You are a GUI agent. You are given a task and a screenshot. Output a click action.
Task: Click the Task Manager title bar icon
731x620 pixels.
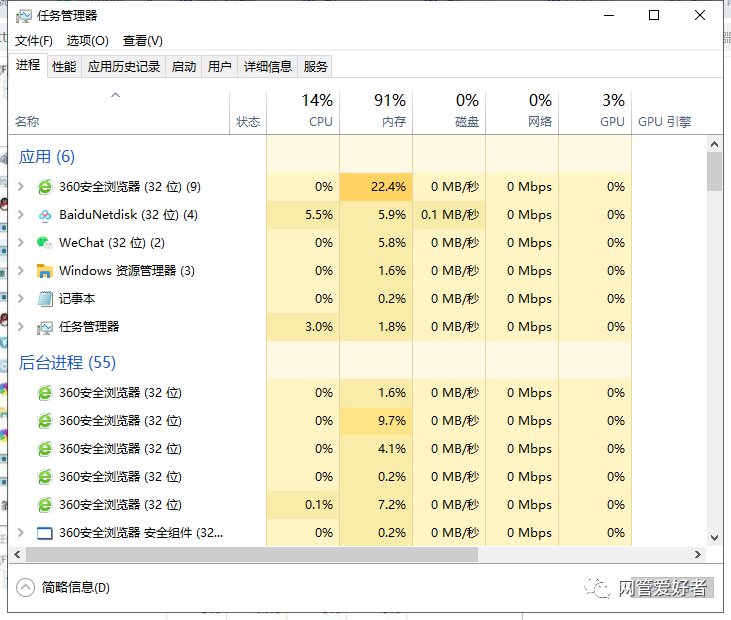coord(23,16)
